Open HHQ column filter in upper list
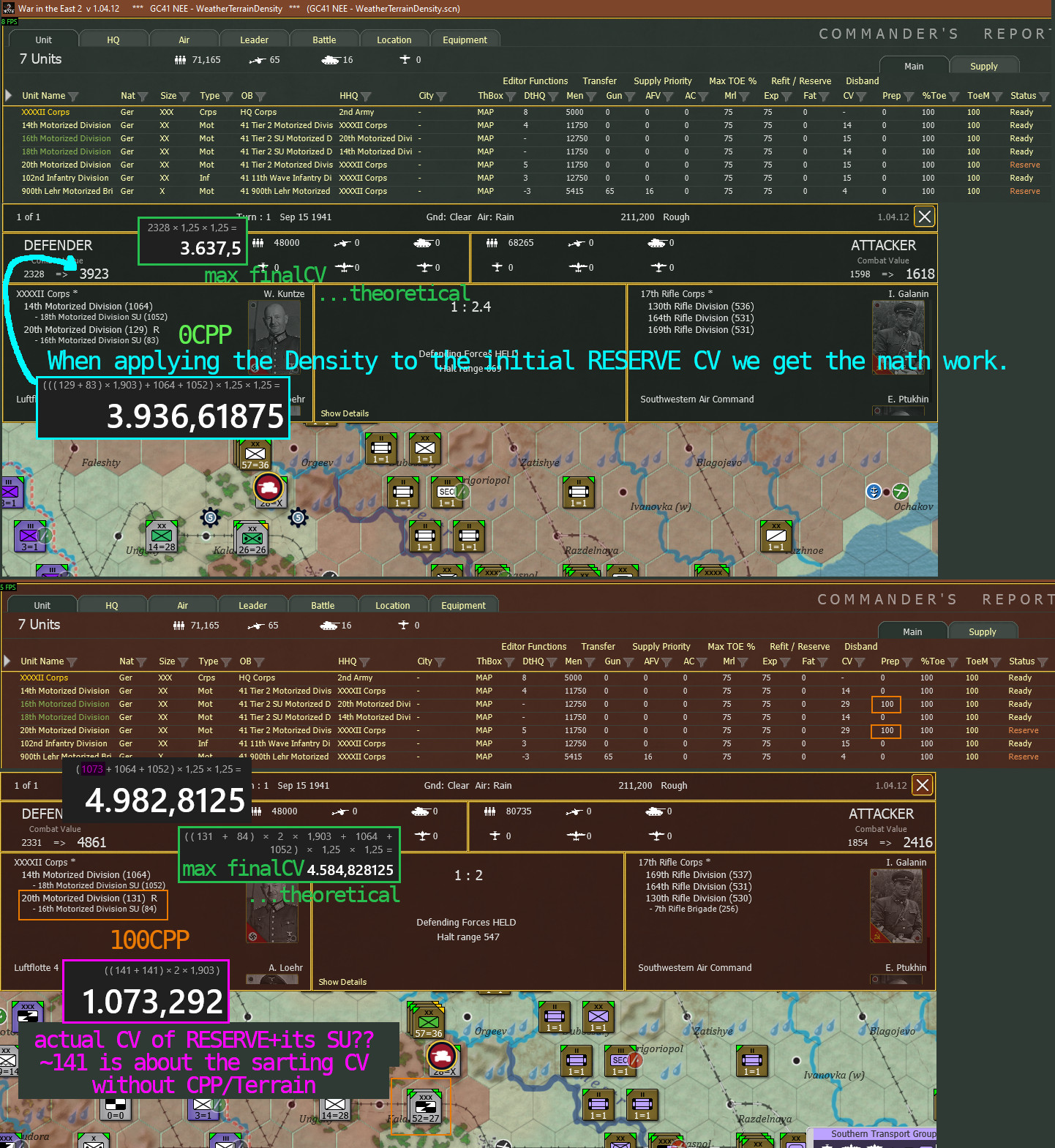 point(366,97)
